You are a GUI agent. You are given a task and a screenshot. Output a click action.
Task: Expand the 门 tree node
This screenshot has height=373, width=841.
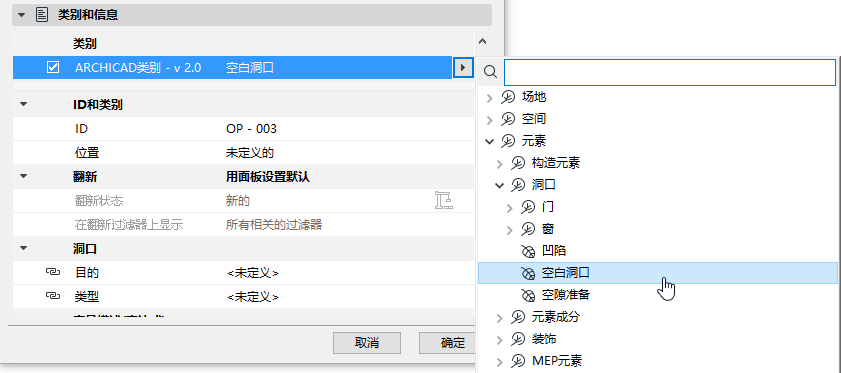pyautogui.click(x=510, y=208)
